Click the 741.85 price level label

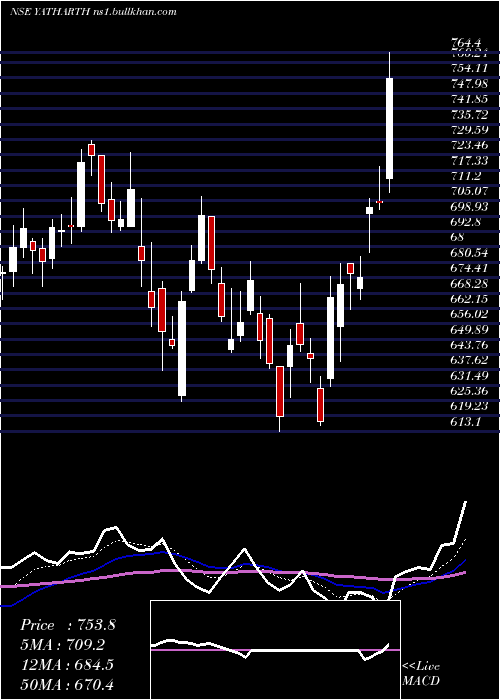coord(469,99)
